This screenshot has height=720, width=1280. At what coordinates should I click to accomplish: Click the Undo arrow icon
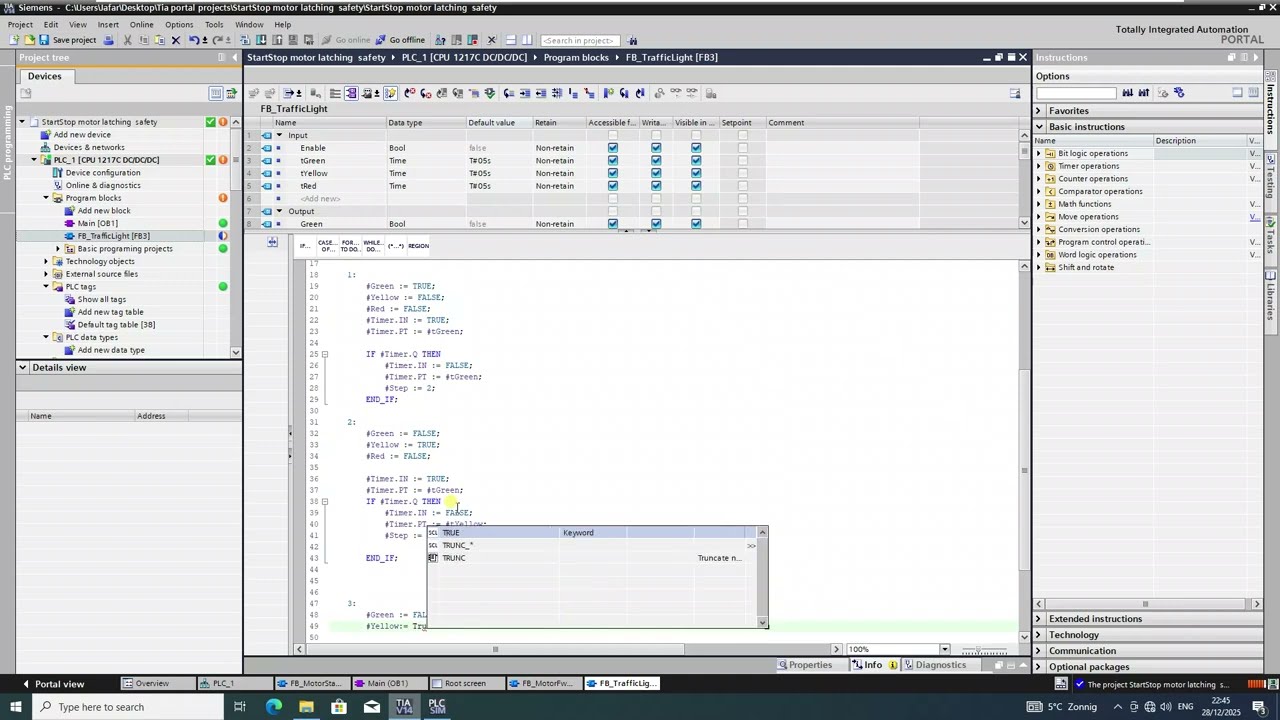click(194, 40)
